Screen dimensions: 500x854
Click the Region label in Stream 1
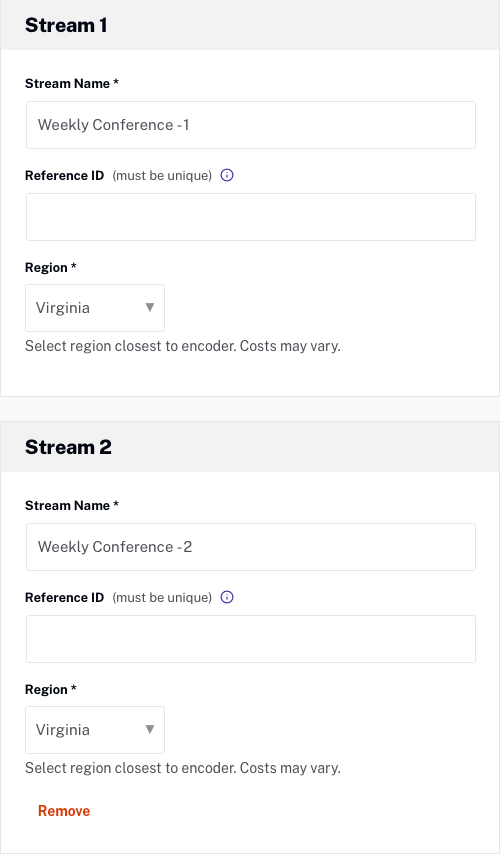coord(51,267)
